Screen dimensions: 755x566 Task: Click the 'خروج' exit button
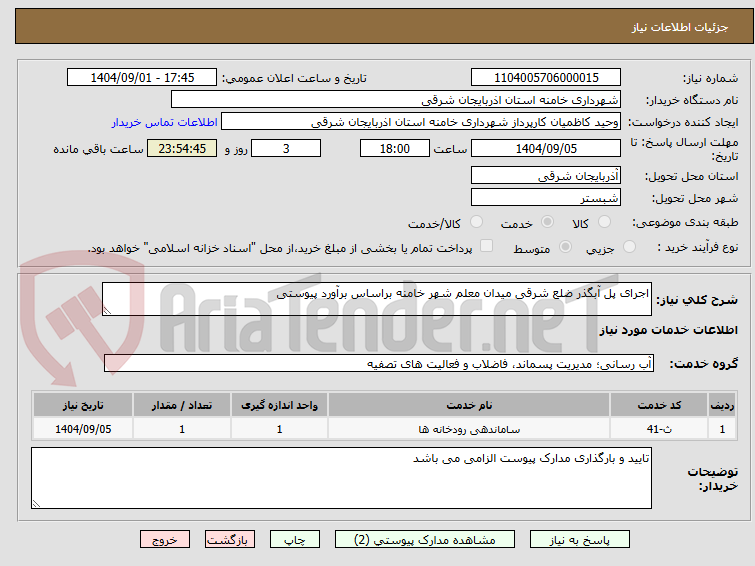pos(165,540)
